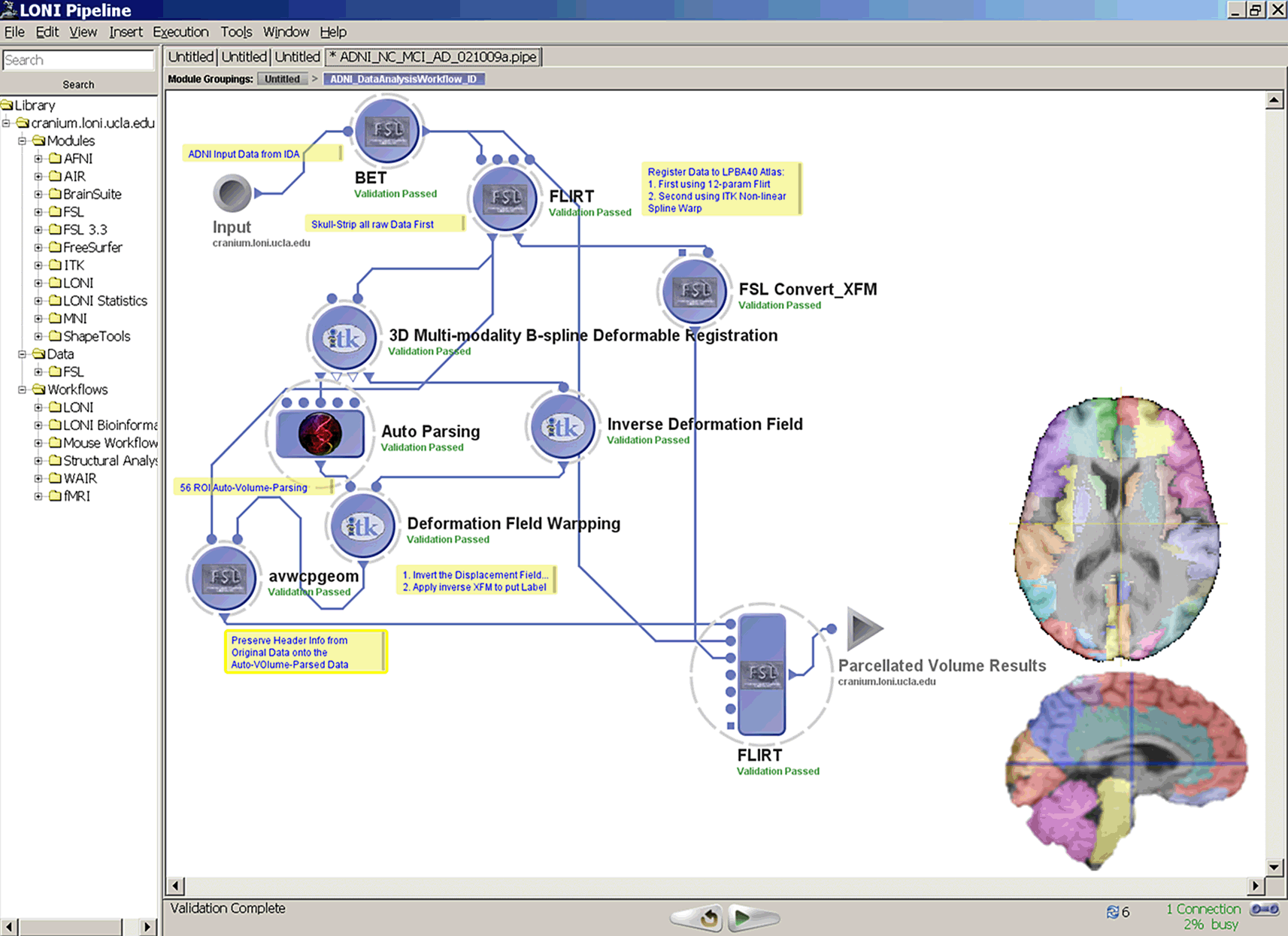Select the Input data source node

(232, 193)
